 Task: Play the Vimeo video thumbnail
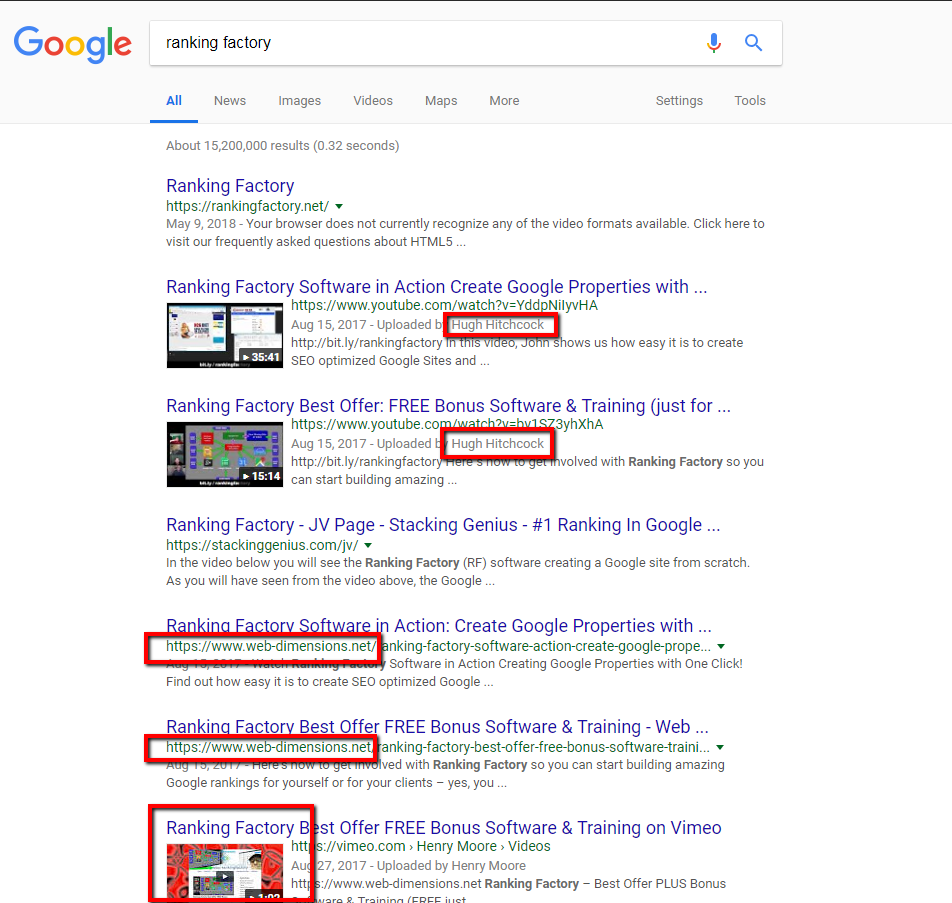(225, 871)
